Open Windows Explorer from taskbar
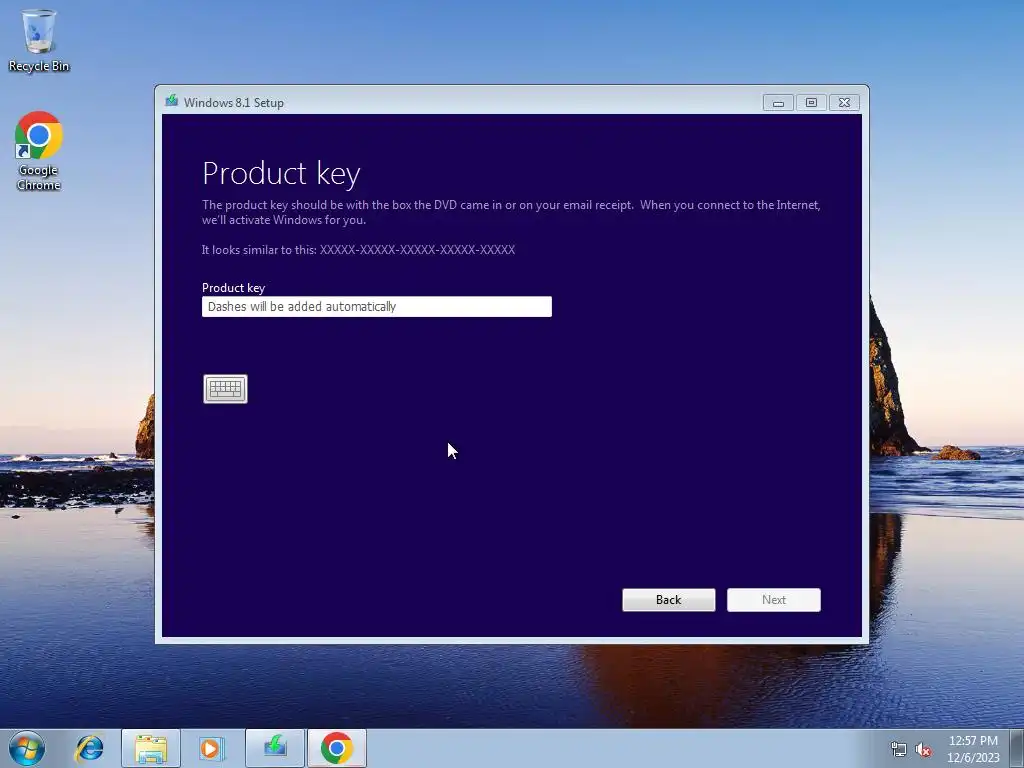The height and width of the screenshot is (768, 1024). pos(151,748)
